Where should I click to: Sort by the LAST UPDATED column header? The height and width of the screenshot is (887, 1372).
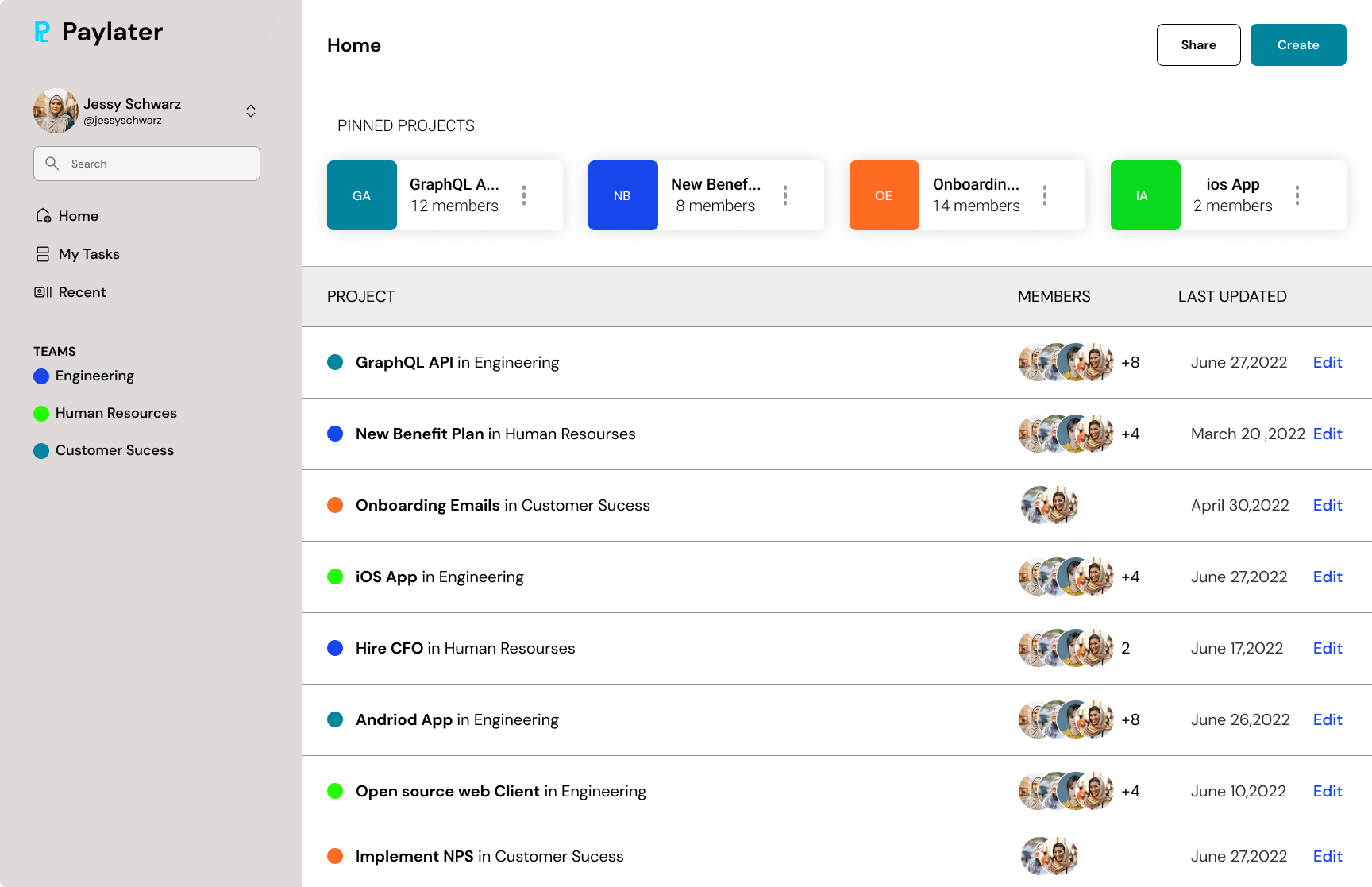pyautogui.click(x=1231, y=296)
